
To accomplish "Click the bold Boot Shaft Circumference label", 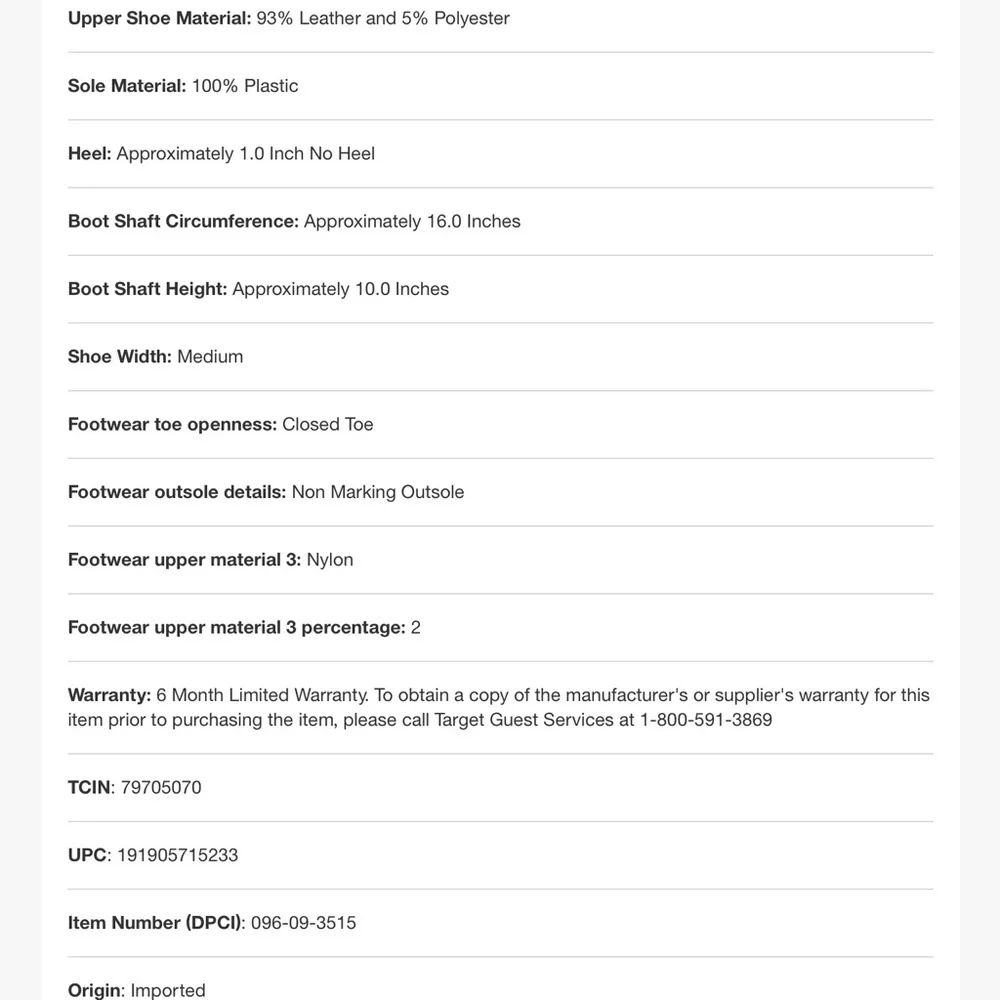I will tap(184, 221).
